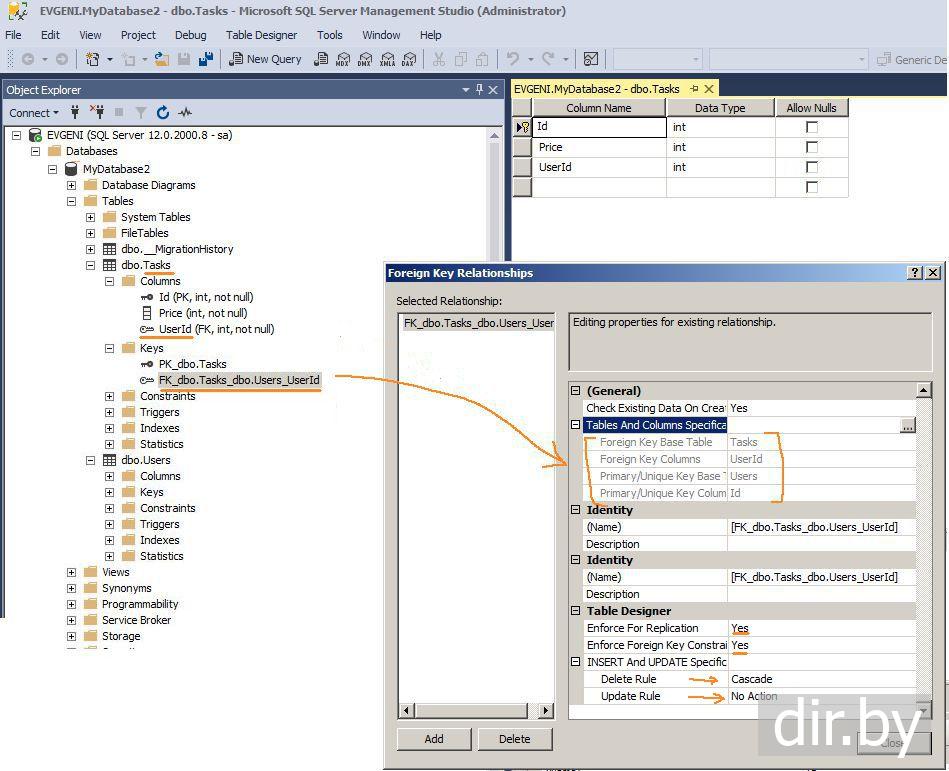
Task: Click the Add button in Foreign Key Relationships
Action: 433,739
